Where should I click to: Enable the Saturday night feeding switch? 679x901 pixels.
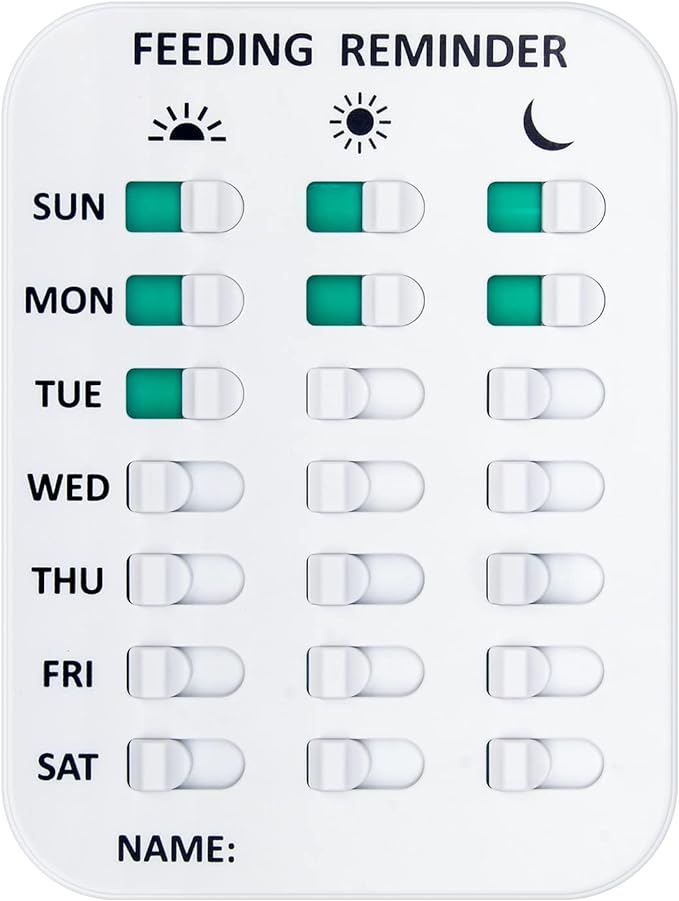[546, 765]
